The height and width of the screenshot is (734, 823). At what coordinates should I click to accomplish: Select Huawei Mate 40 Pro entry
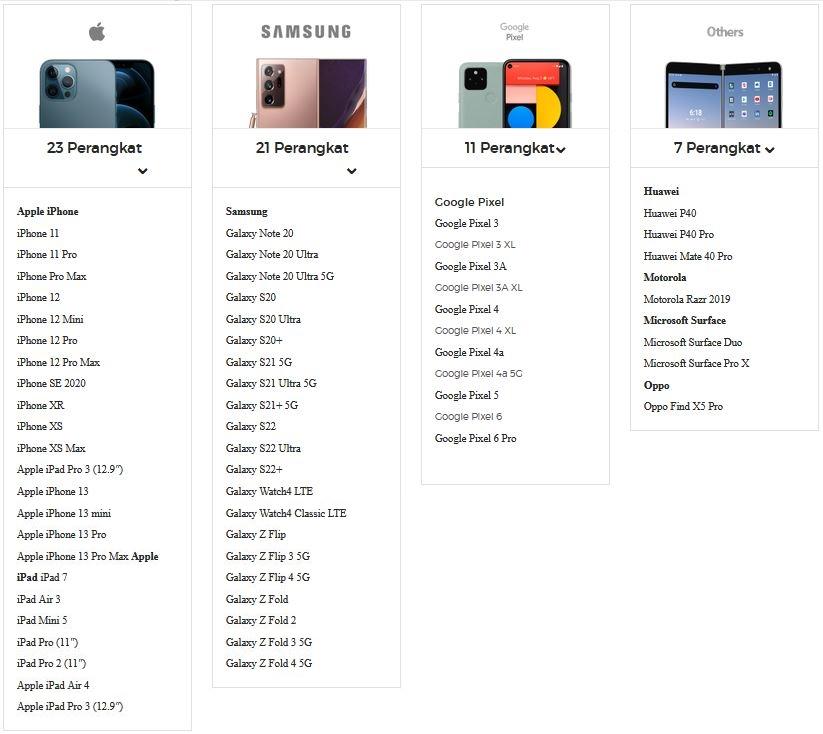tap(688, 257)
